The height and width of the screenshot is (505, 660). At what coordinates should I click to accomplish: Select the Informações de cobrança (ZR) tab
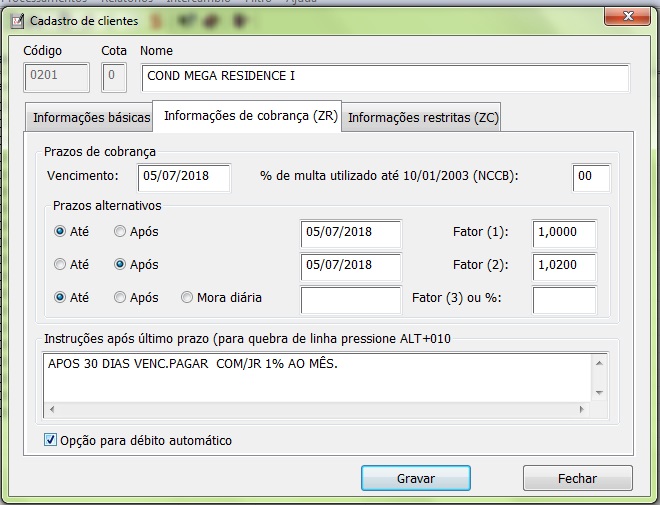tap(249, 116)
